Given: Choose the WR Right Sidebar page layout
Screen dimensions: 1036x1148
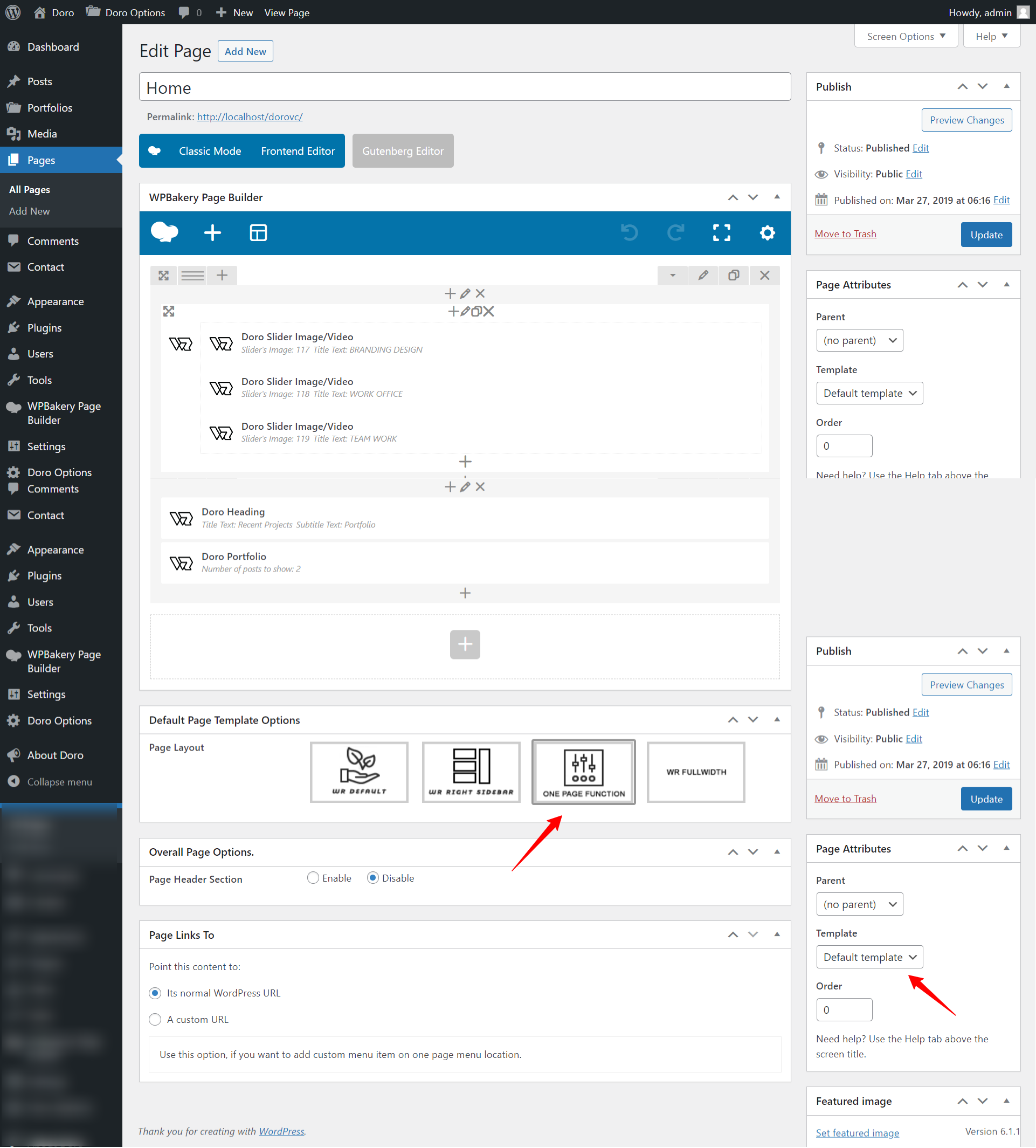Looking at the screenshot, I should tap(471, 773).
